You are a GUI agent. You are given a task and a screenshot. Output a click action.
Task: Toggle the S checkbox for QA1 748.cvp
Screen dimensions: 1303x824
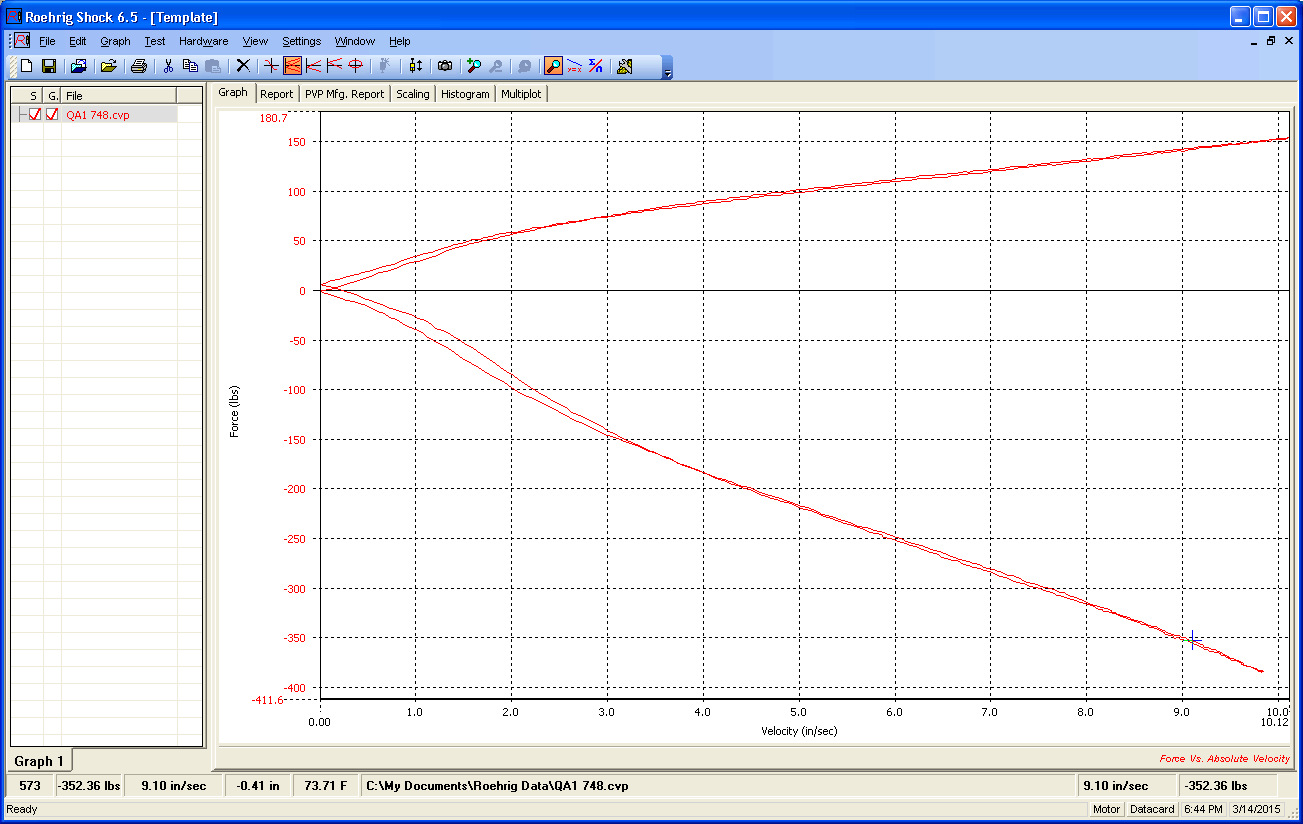35,114
